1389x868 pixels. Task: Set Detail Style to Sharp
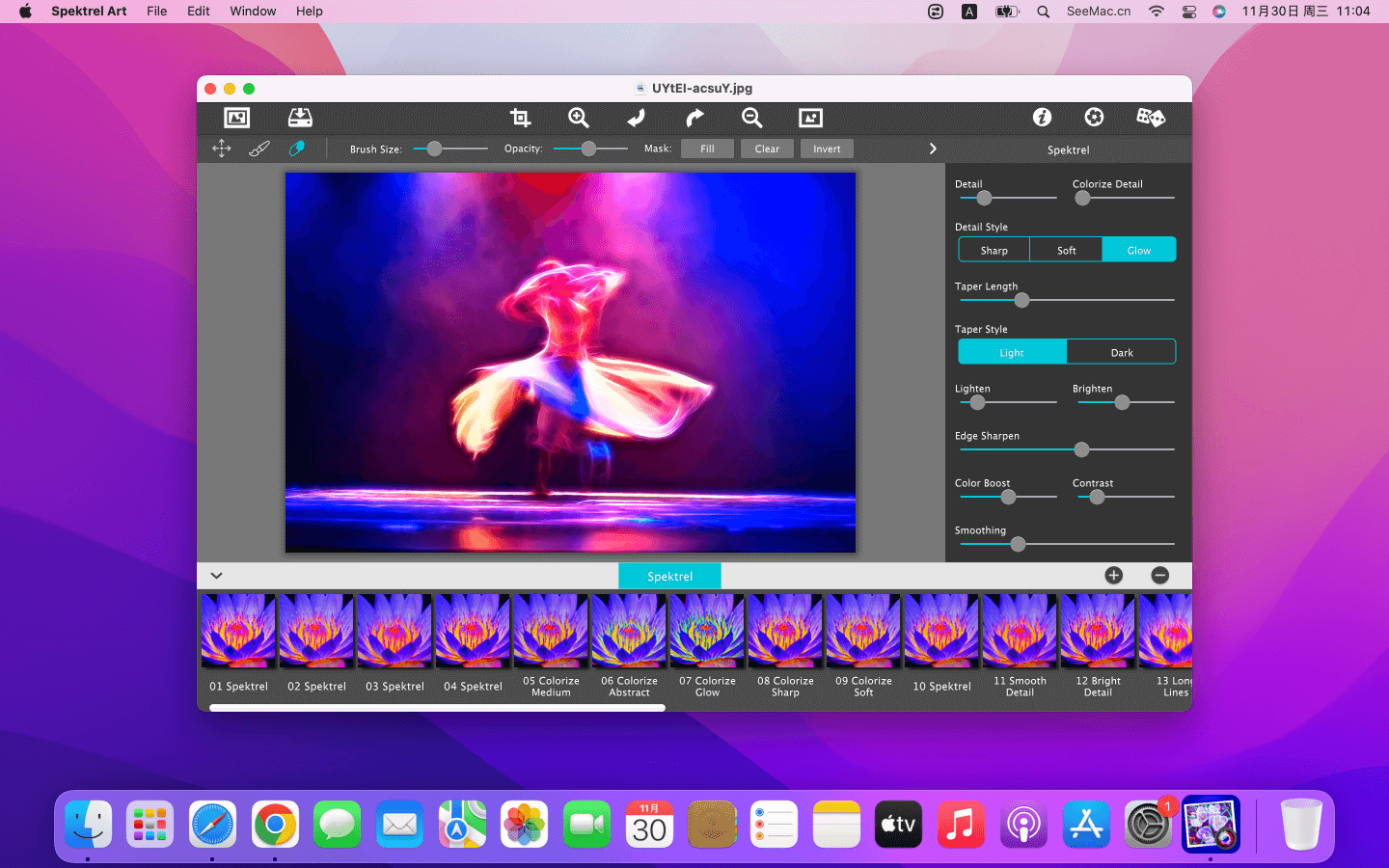pyautogui.click(x=994, y=250)
